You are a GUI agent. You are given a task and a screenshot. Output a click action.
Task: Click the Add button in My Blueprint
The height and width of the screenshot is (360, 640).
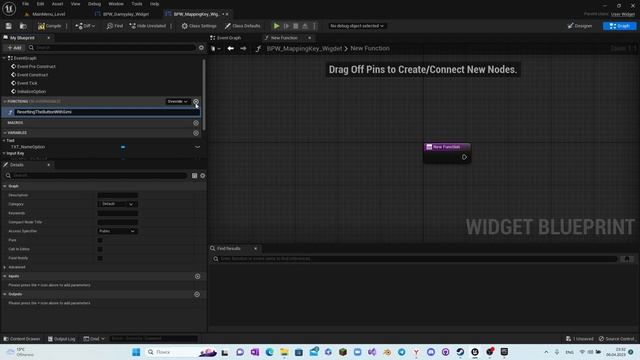(14, 48)
